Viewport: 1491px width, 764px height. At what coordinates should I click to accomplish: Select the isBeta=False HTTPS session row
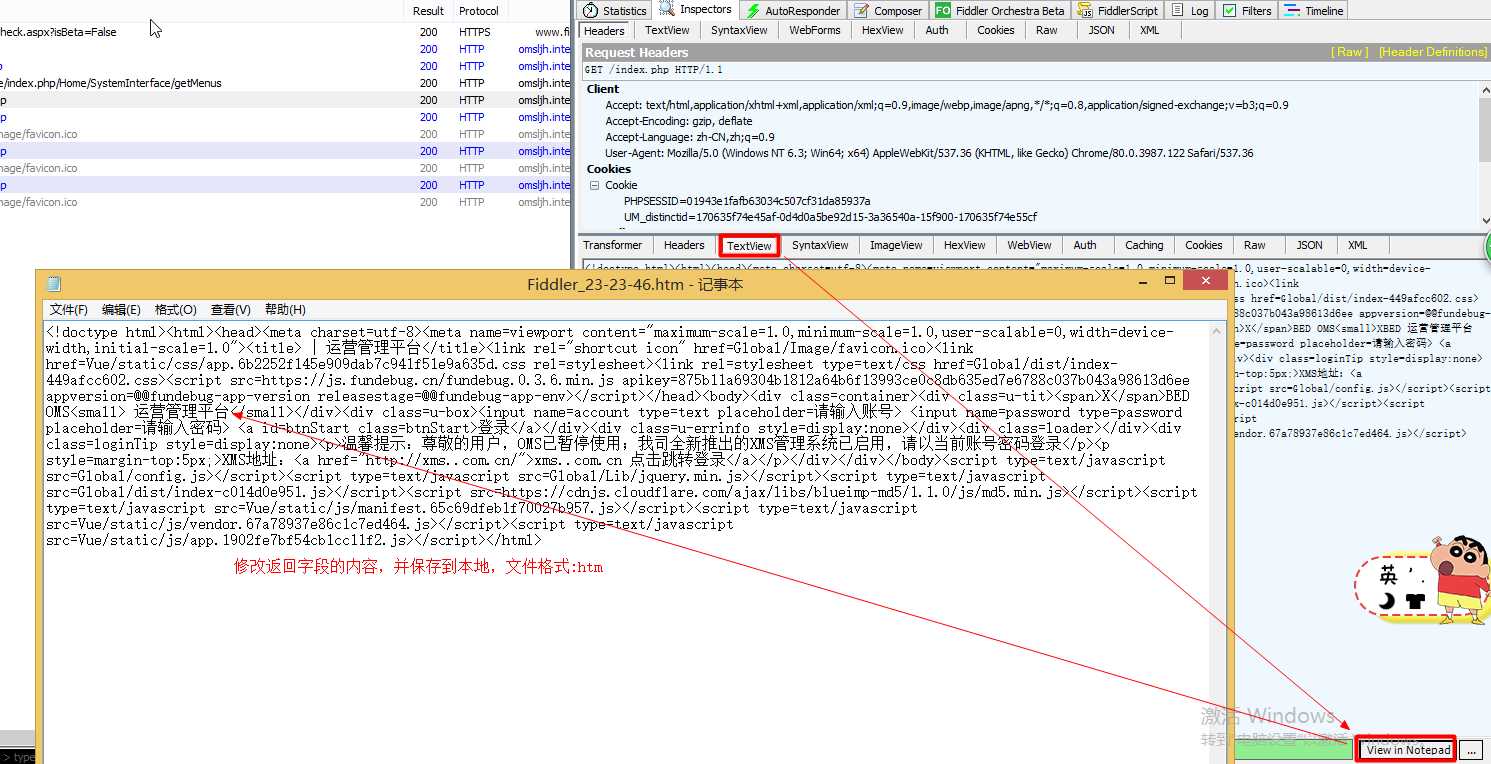click(286, 32)
